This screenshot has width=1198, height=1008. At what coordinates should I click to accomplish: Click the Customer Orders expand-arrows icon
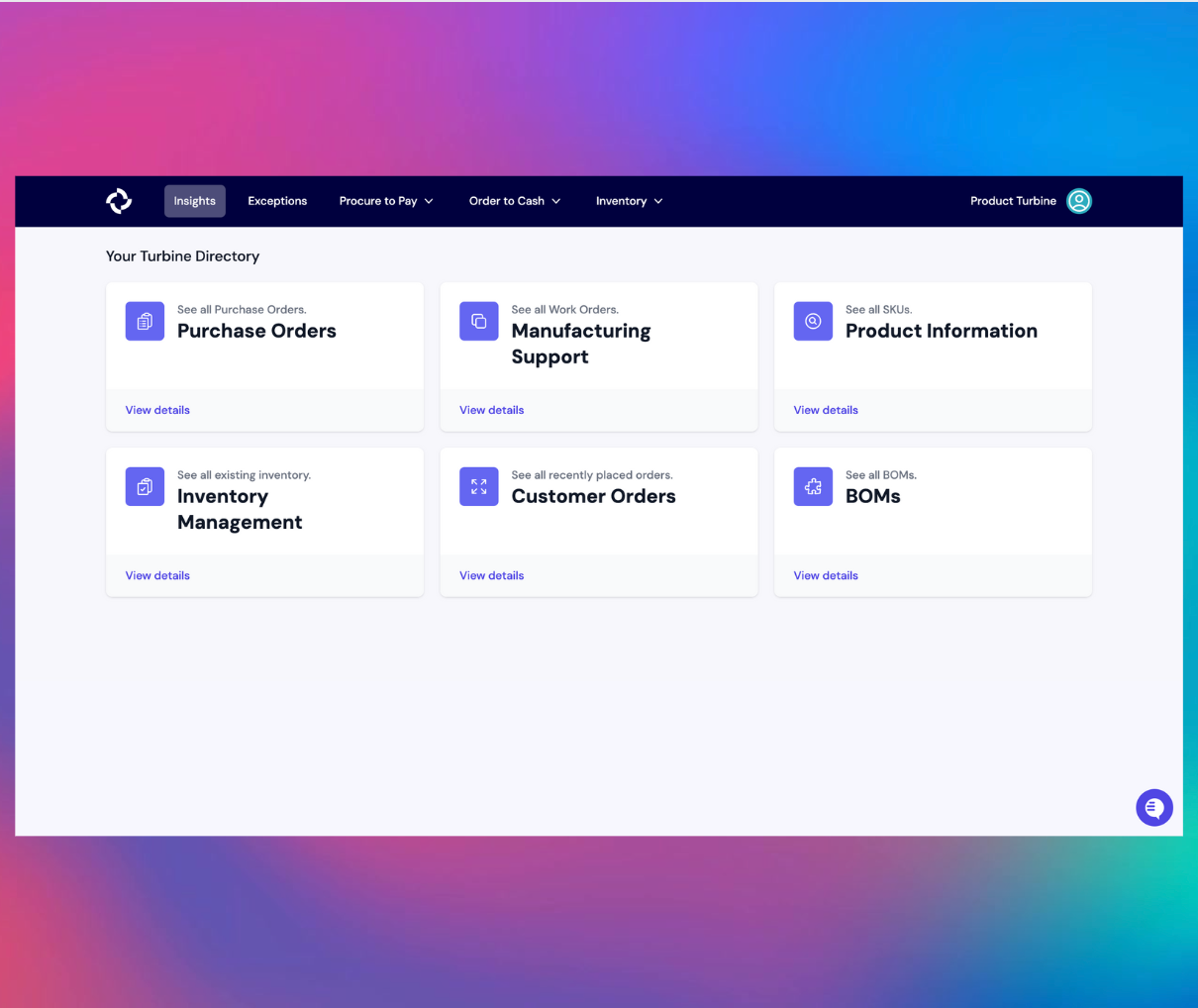pyautogui.click(x=478, y=487)
